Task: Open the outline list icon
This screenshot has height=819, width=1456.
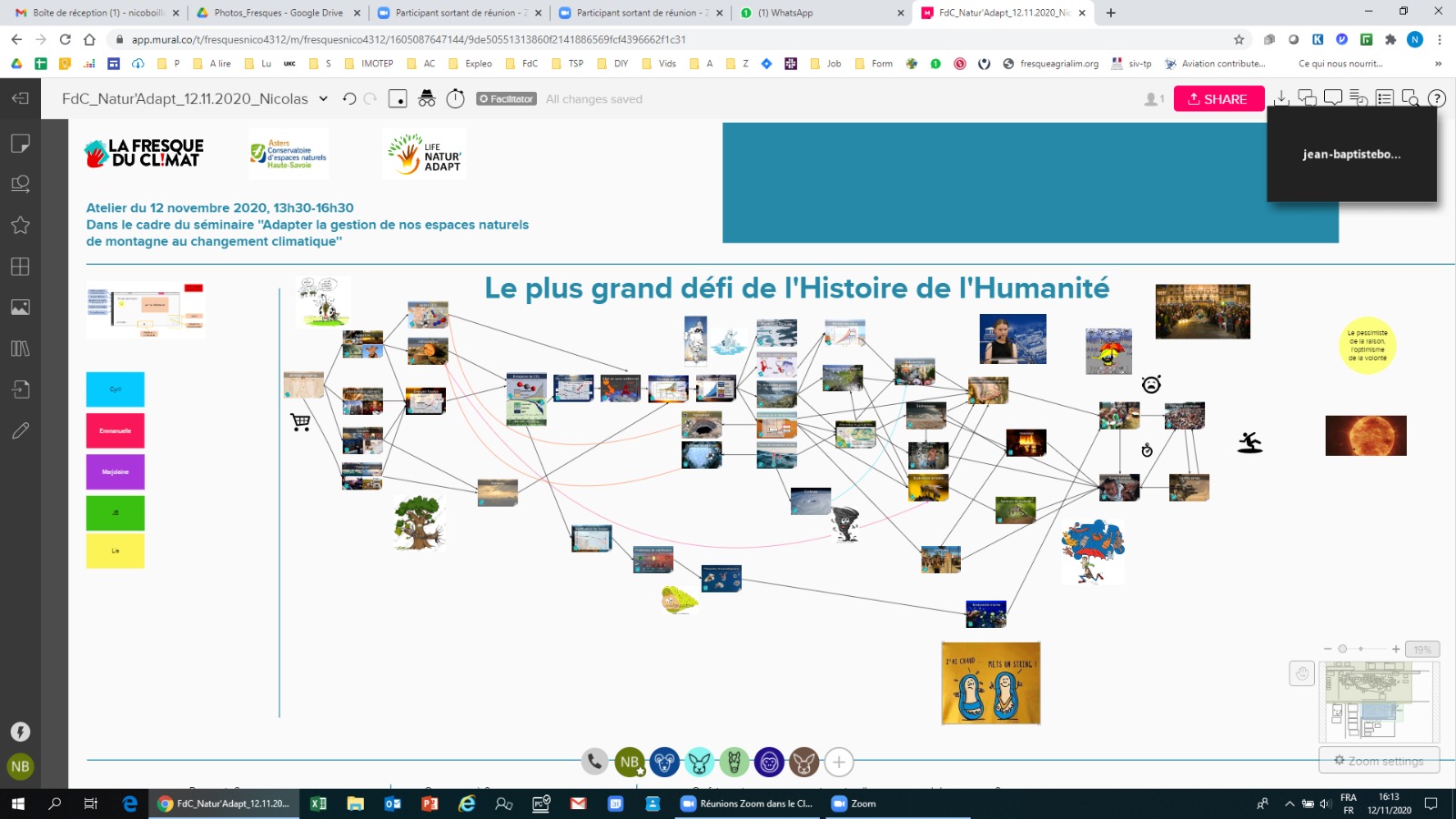Action: click(x=1384, y=98)
